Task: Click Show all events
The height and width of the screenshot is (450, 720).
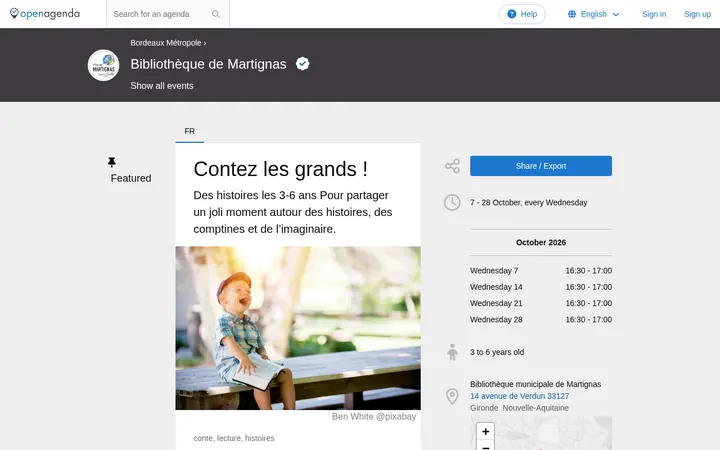Action: [x=162, y=86]
